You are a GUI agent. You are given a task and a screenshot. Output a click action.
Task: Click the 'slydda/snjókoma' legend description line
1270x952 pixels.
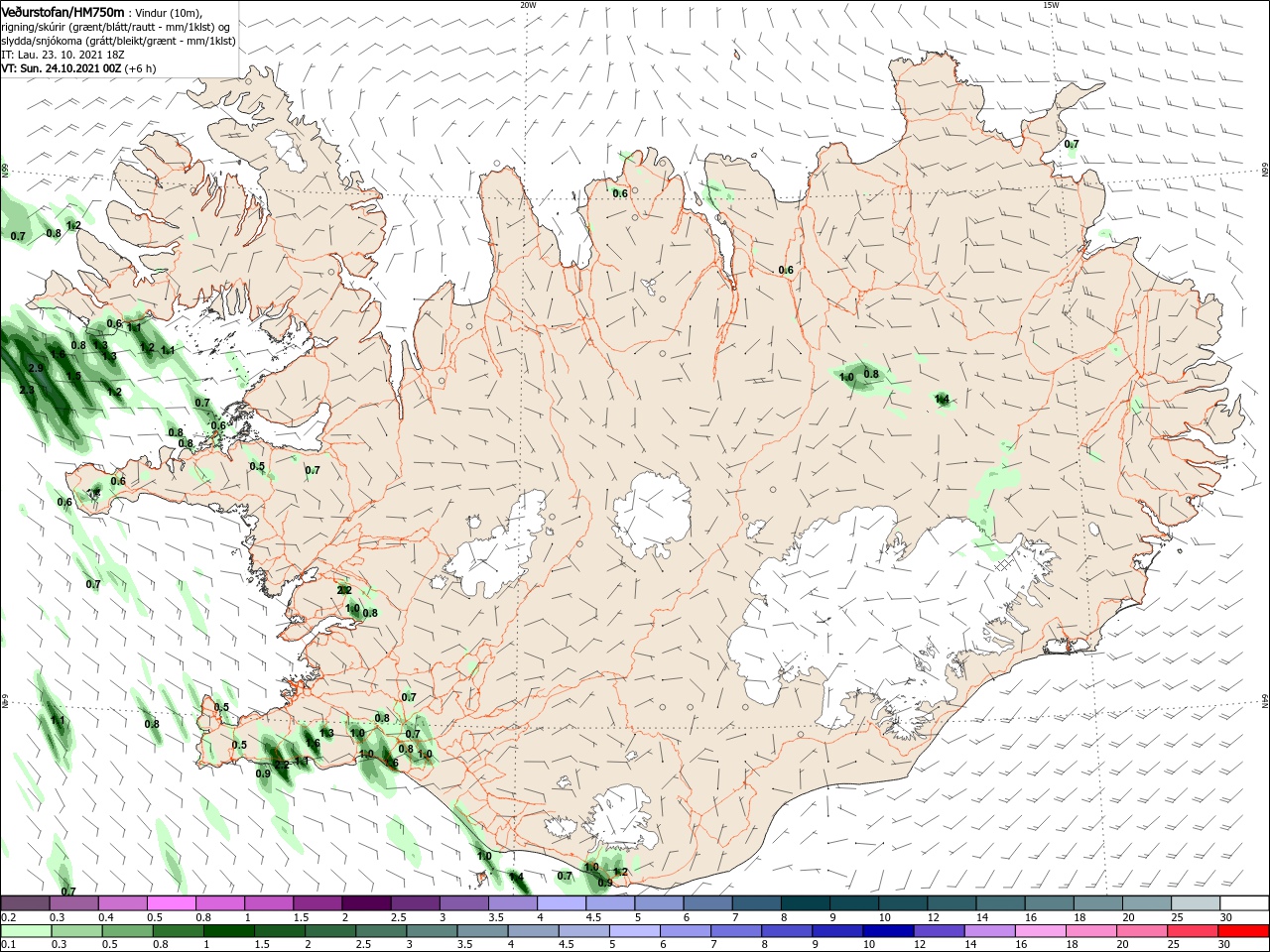pyautogui.click(x=118, y=41)
